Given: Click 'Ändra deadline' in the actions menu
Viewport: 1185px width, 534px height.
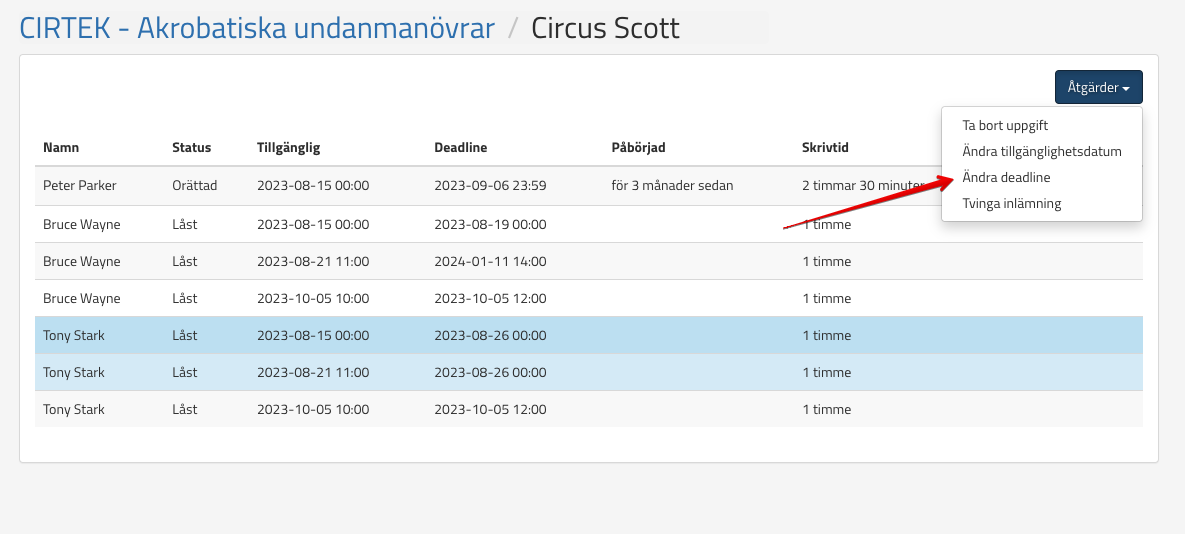Looking at the screenshot, I should tap(1005, 177).
